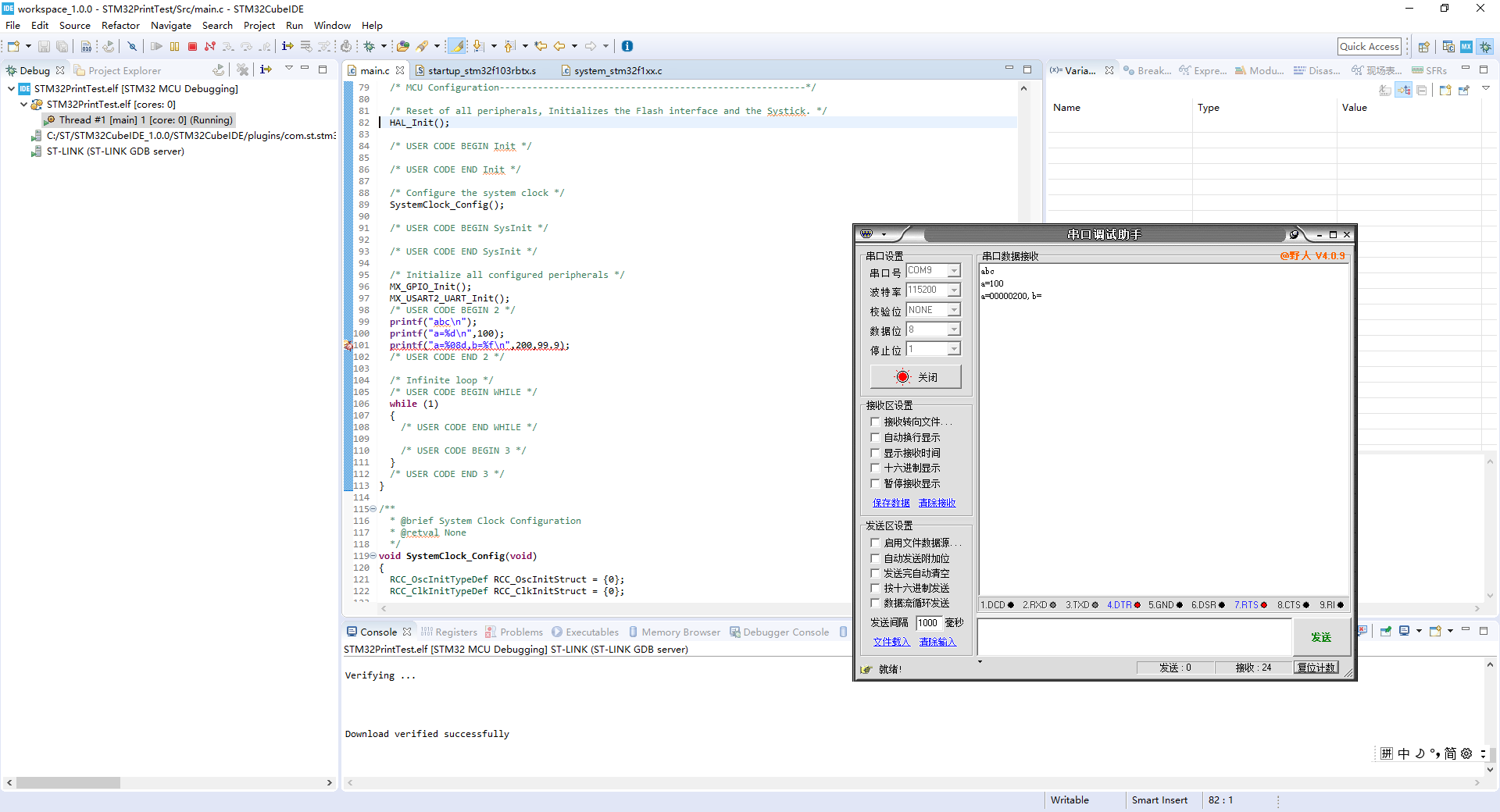Toggle the 显示接收时间 checkbox
This screenshot has height=812, width=1500.
click(x=876, y=453)
